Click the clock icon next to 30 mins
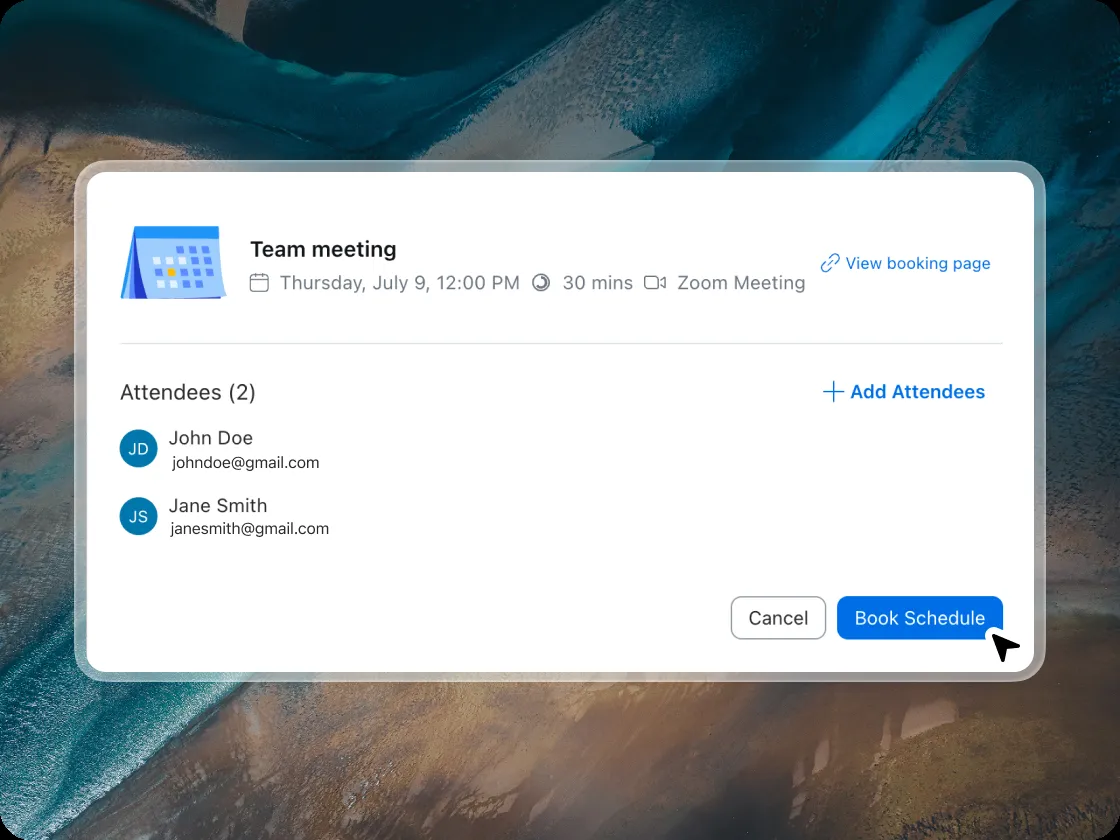The height and width of the screenshot is (840, 1120). (x=541, y=283)
